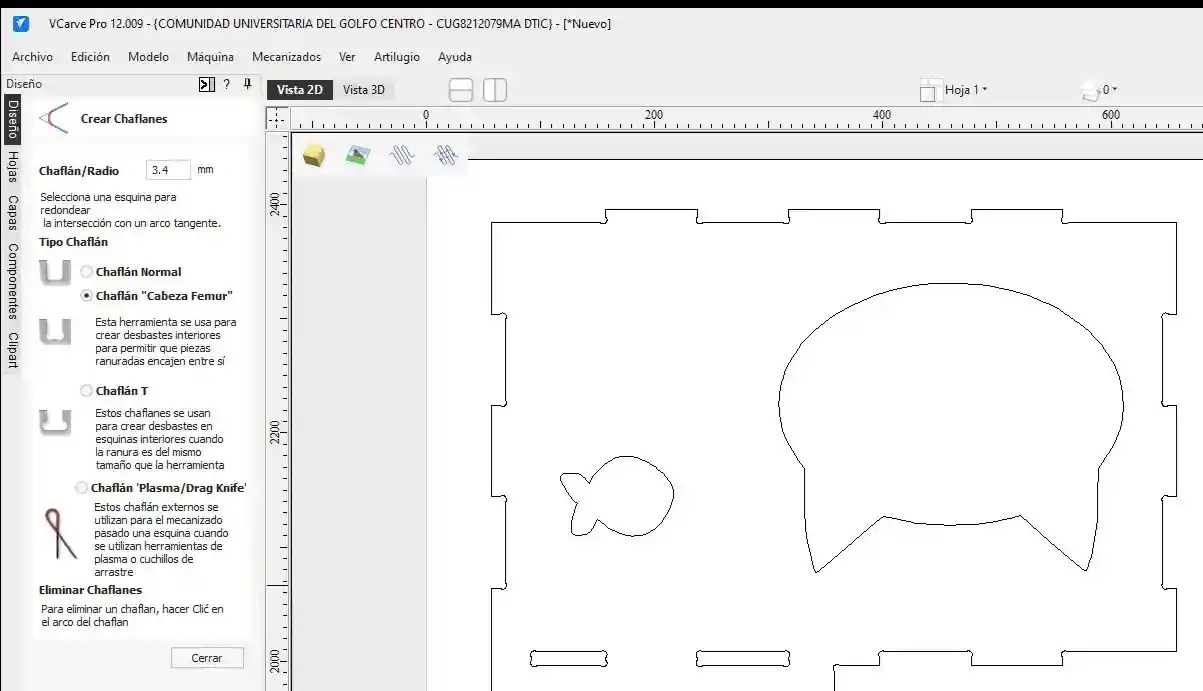Click the "mm" unit label

coord(205,170)
